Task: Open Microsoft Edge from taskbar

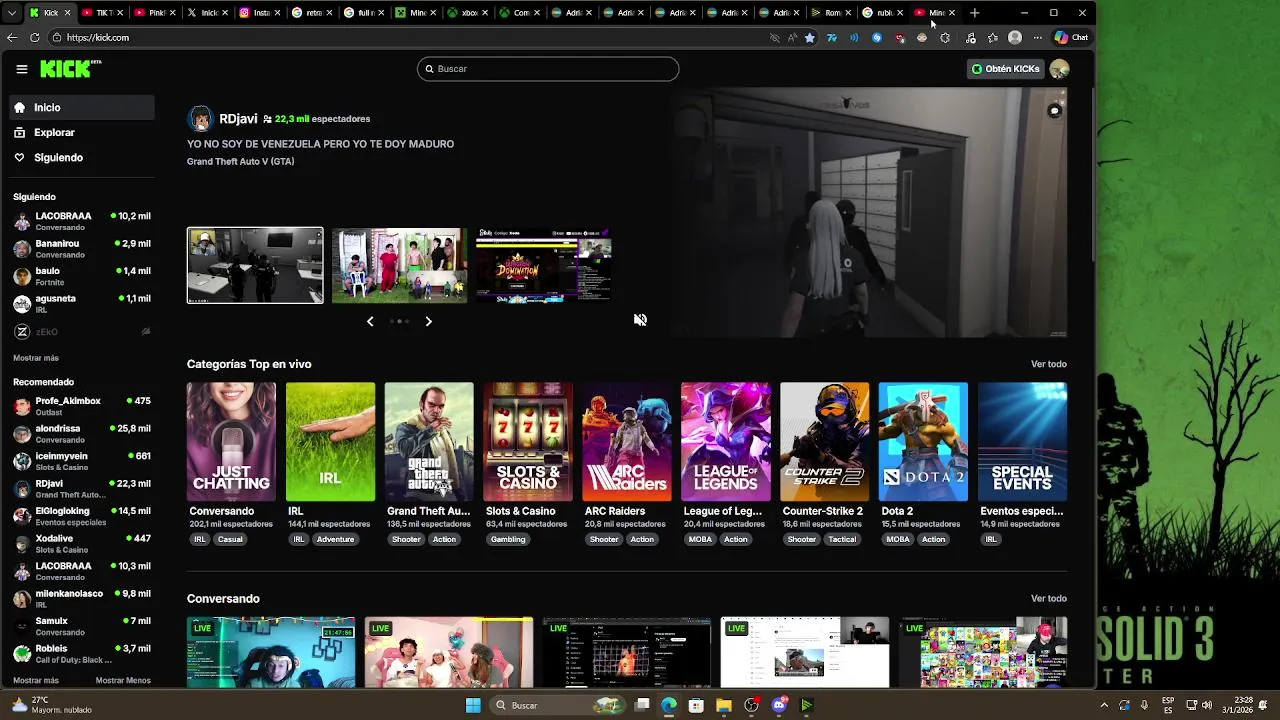Action: coord(669,705)
